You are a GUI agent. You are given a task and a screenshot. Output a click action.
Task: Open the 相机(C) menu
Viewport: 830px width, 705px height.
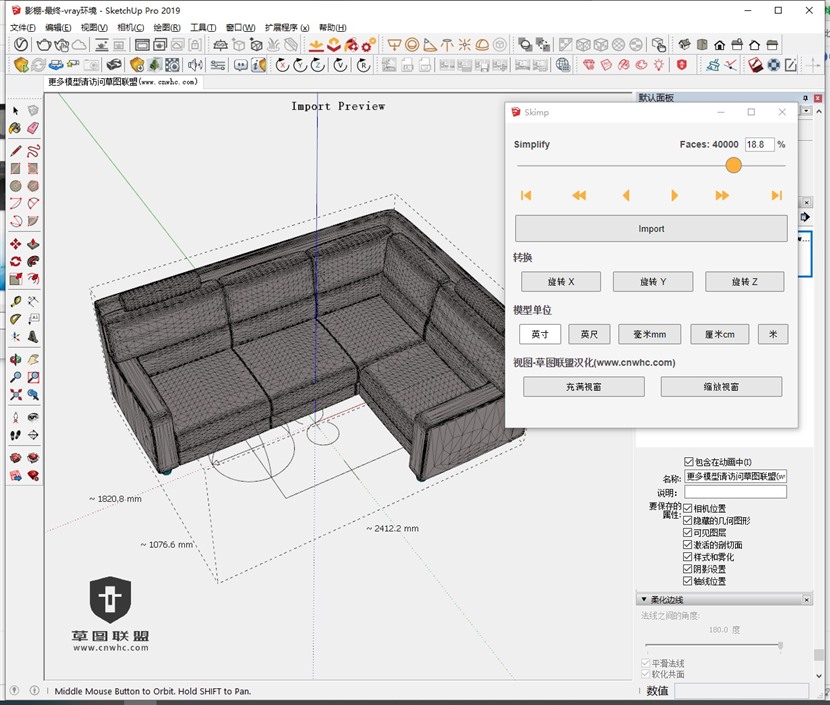[x=131, y=28]
